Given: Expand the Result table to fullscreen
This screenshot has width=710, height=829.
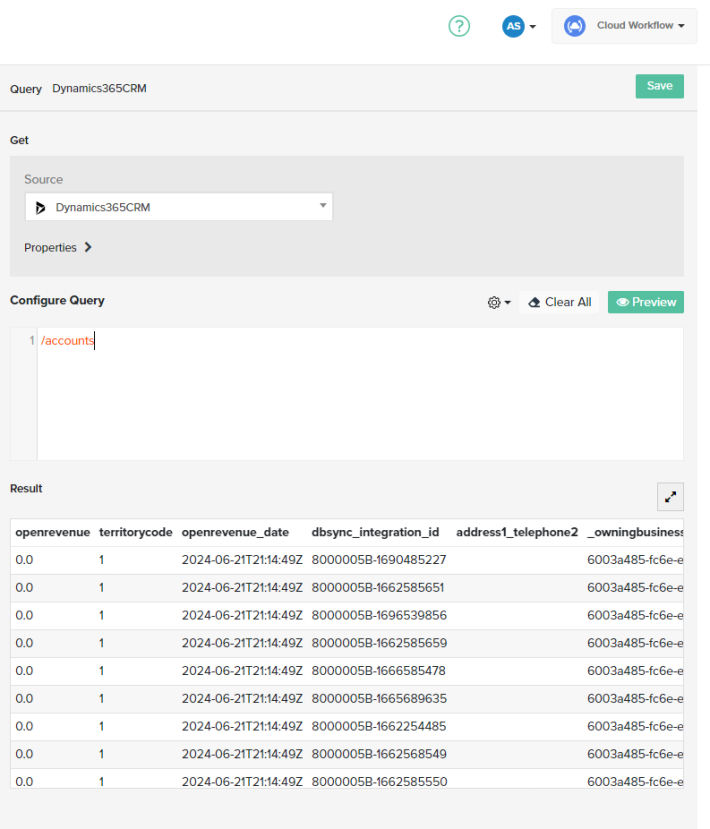Looking at the screenshot, I should 670,497.
